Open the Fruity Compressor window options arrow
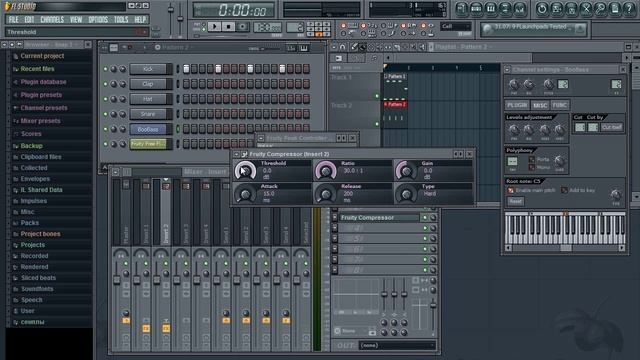The image size is (640, 360). tap(236, 154)
